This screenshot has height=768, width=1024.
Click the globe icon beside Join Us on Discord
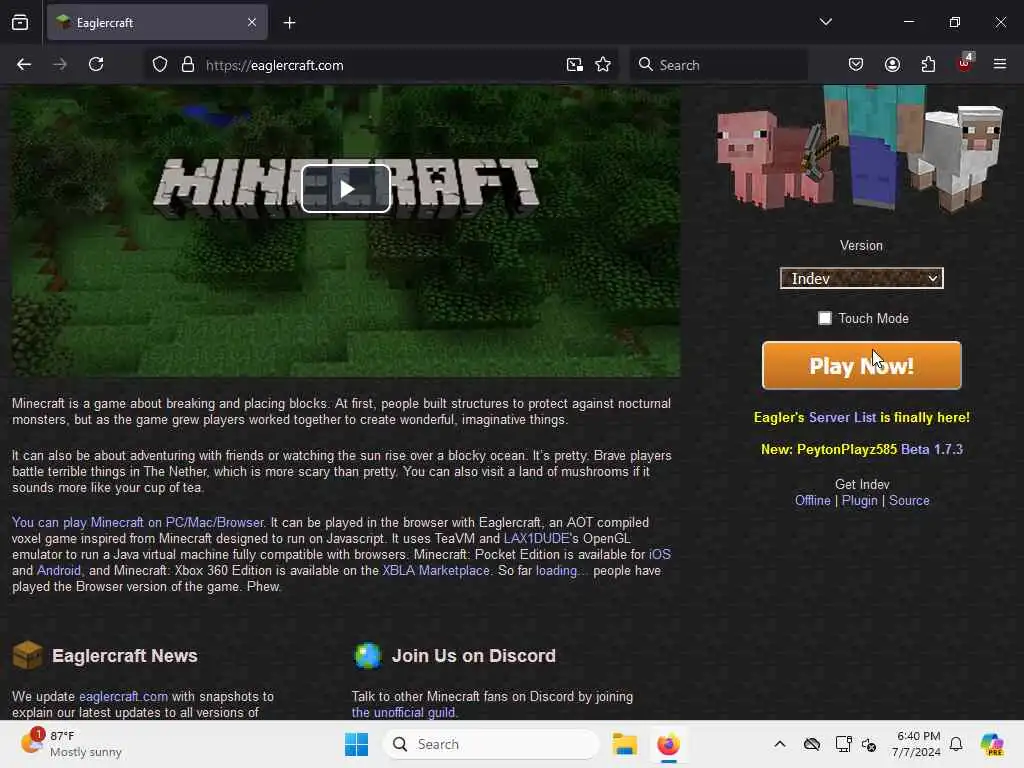(x=368, y=656)
